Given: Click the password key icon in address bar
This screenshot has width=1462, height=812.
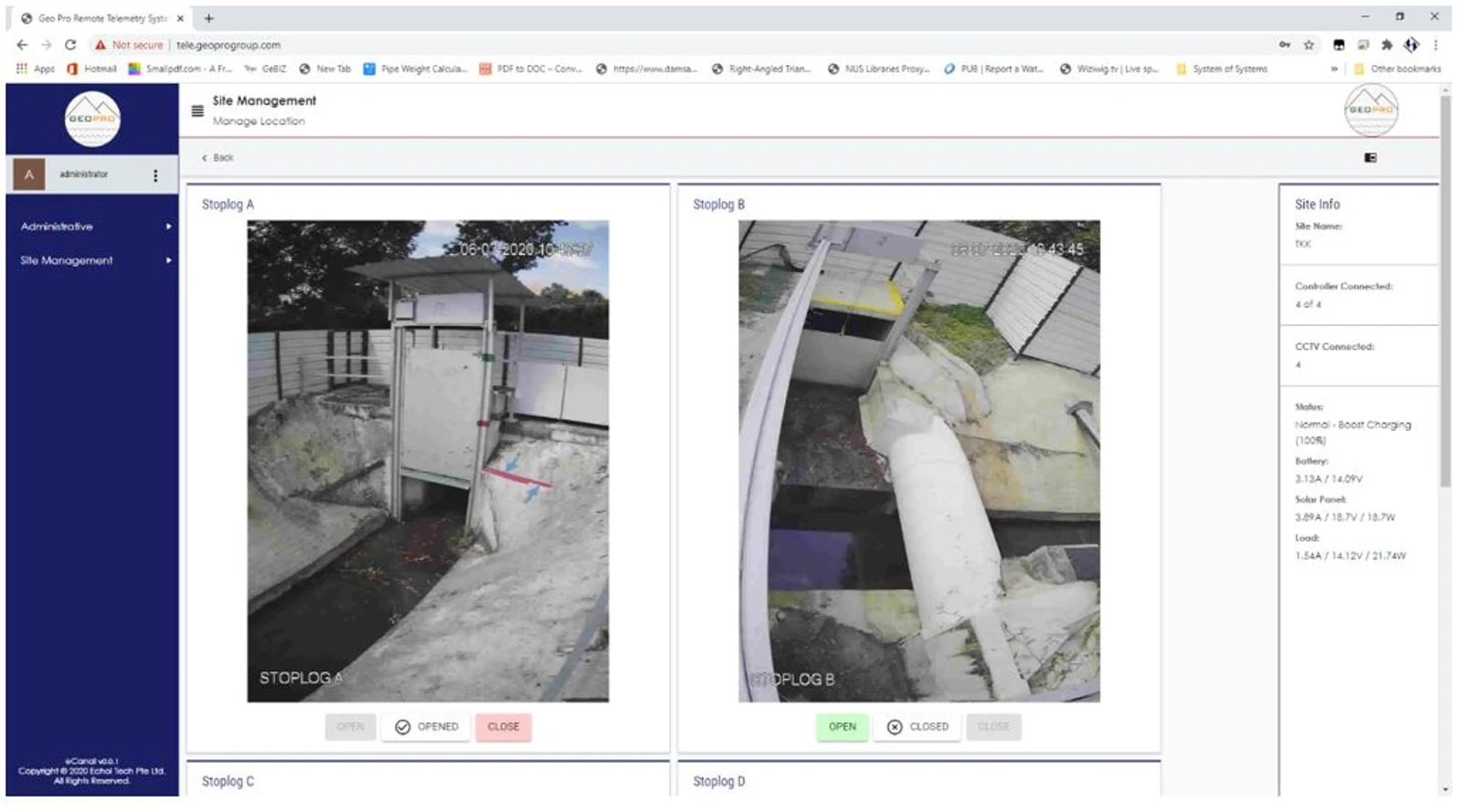Looking at the screenshot, I should pos(1285,45).
